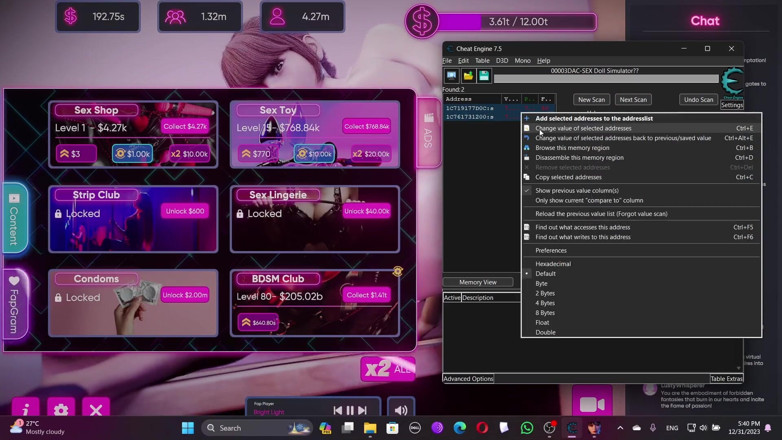Select Float display type
This screenshot has width=782, height=440.
[x=641, y=322]
